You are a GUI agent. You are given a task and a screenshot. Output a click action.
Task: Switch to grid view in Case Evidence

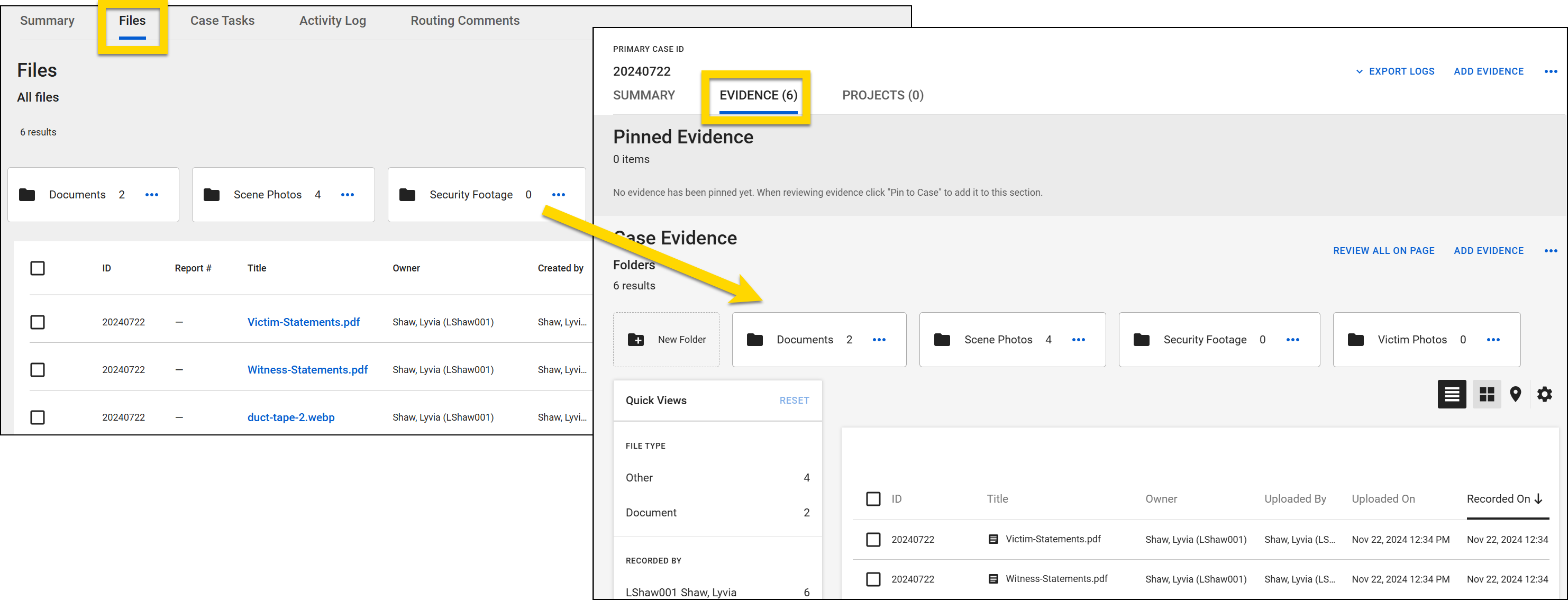(x=1487, y=394)
